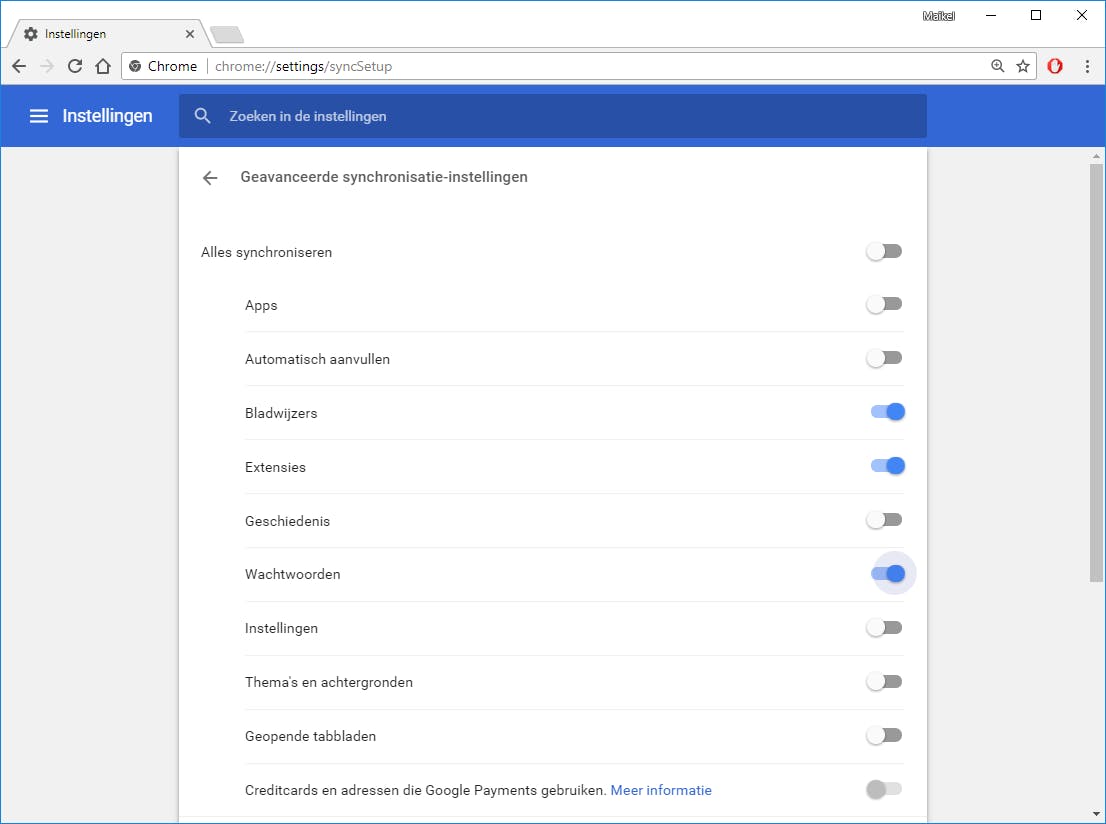Turn off Wachtwoorden sync toggle

click(887, 574)
